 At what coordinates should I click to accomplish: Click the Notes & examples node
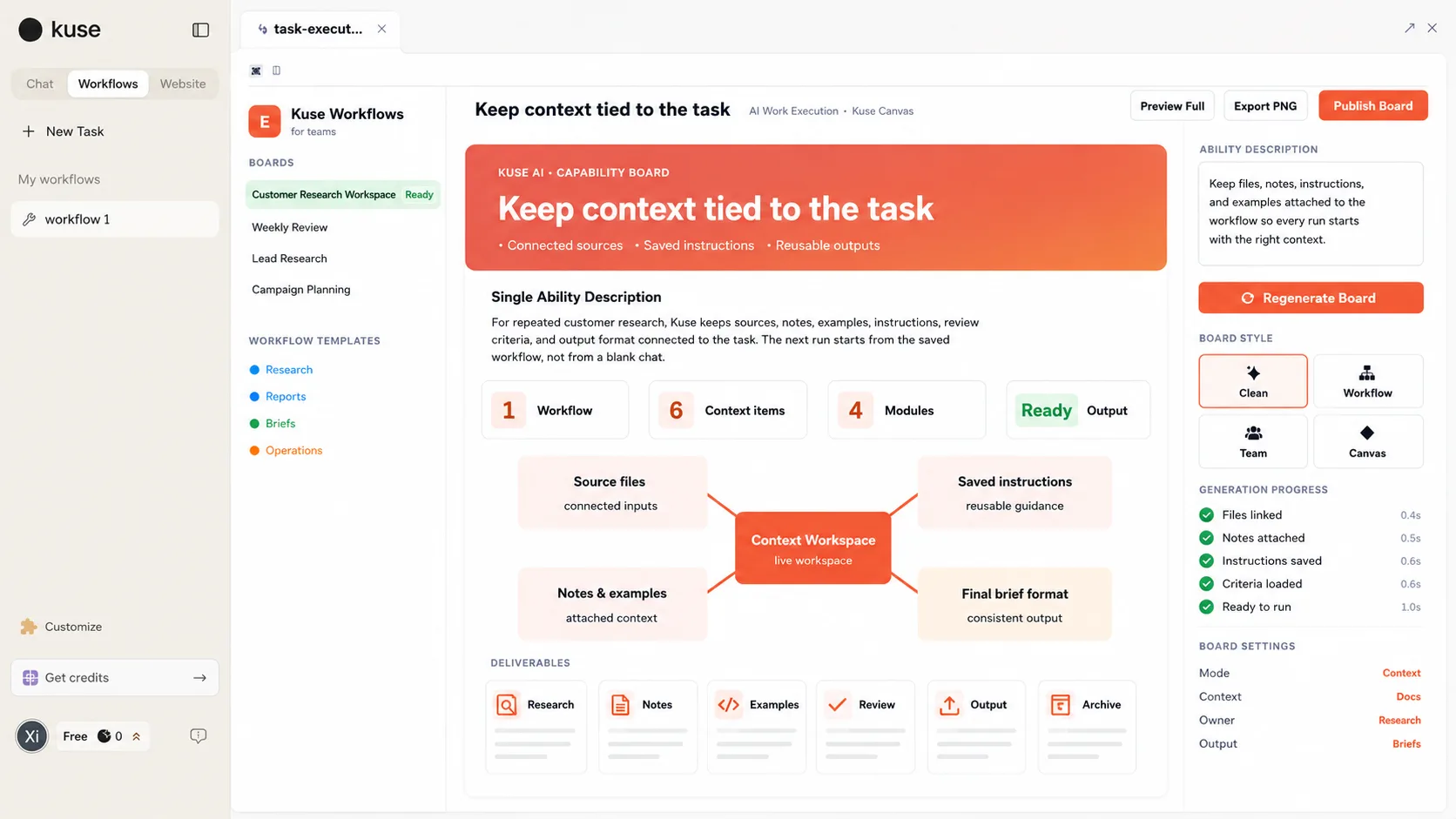tap(612, 604)
